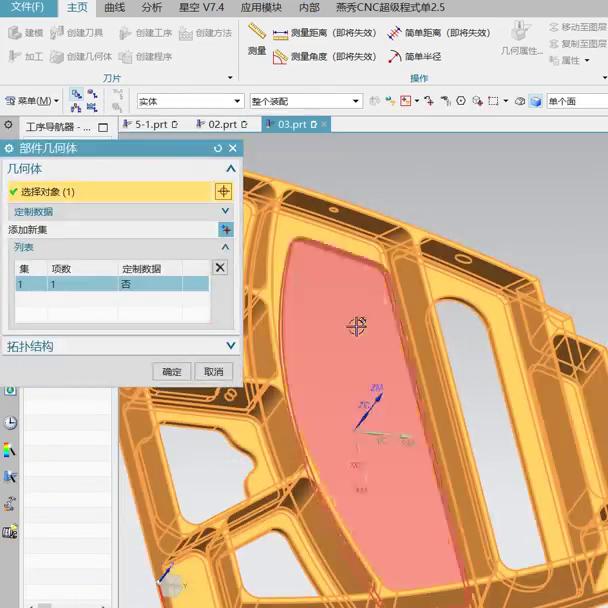This screenshot has width=608, height=608.
Task: Toggle the rectangle selection mode icon
Action: 493,101
